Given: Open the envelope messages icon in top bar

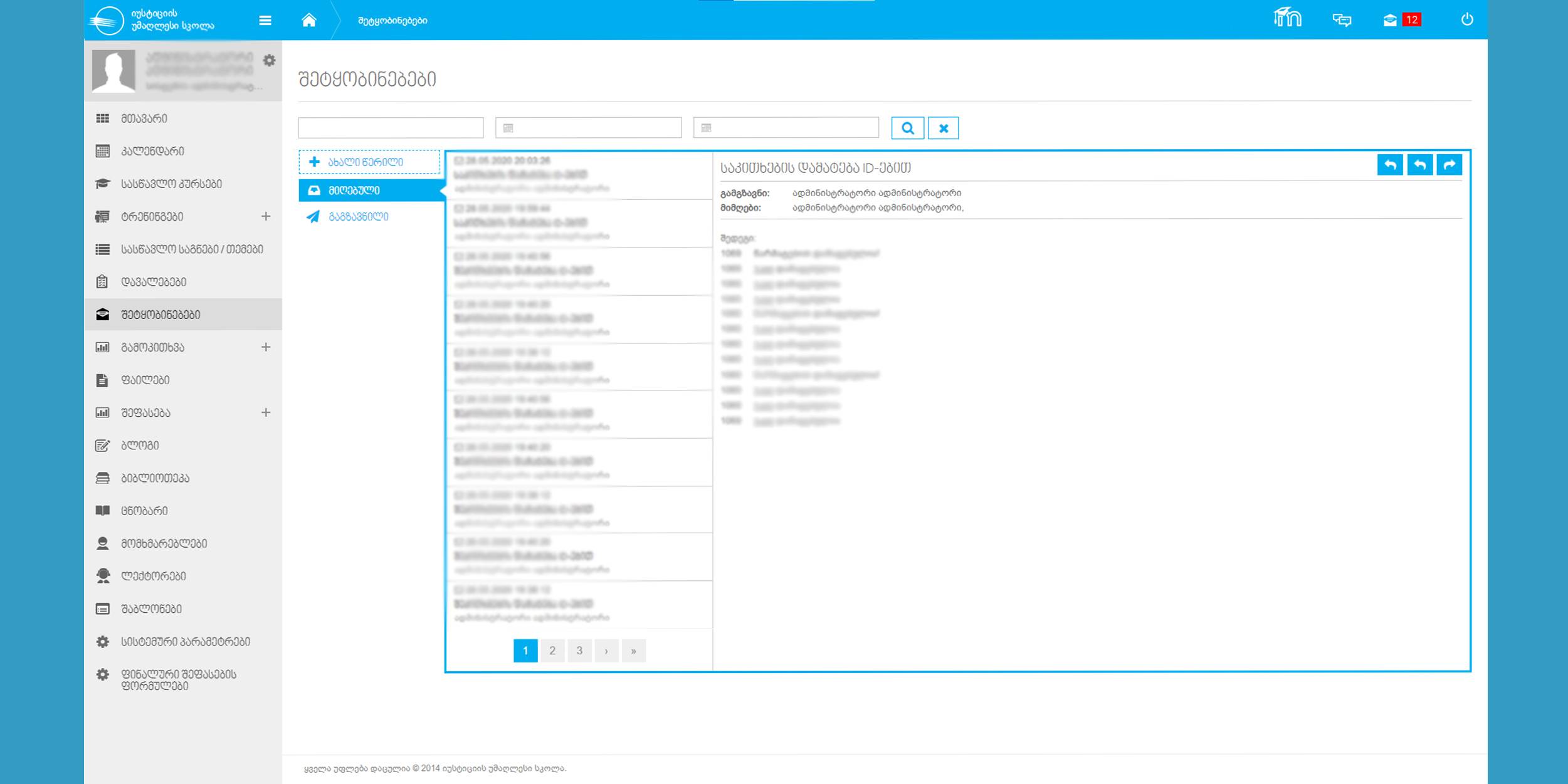Looking at the screenshot, I should 1390,20.
